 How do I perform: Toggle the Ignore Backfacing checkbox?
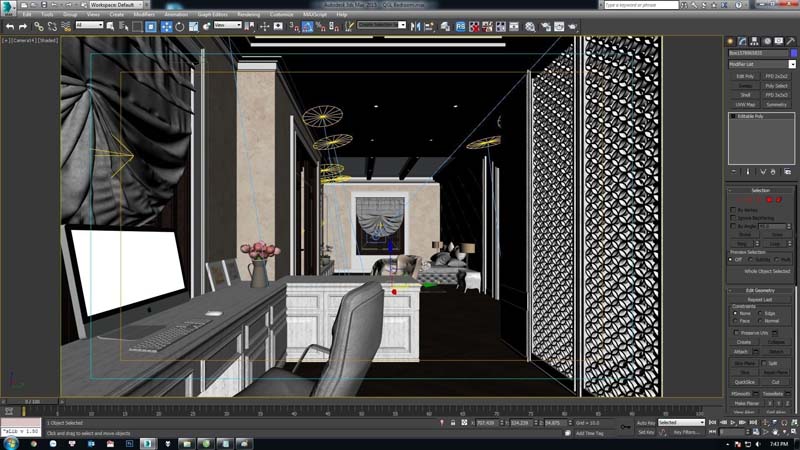[733, 217]
